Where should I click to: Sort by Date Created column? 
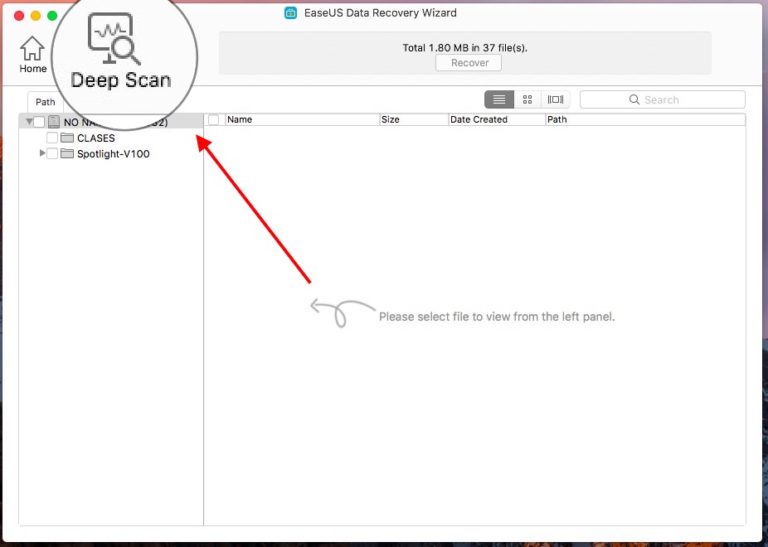pyautogui.click(x=494, y=120)
